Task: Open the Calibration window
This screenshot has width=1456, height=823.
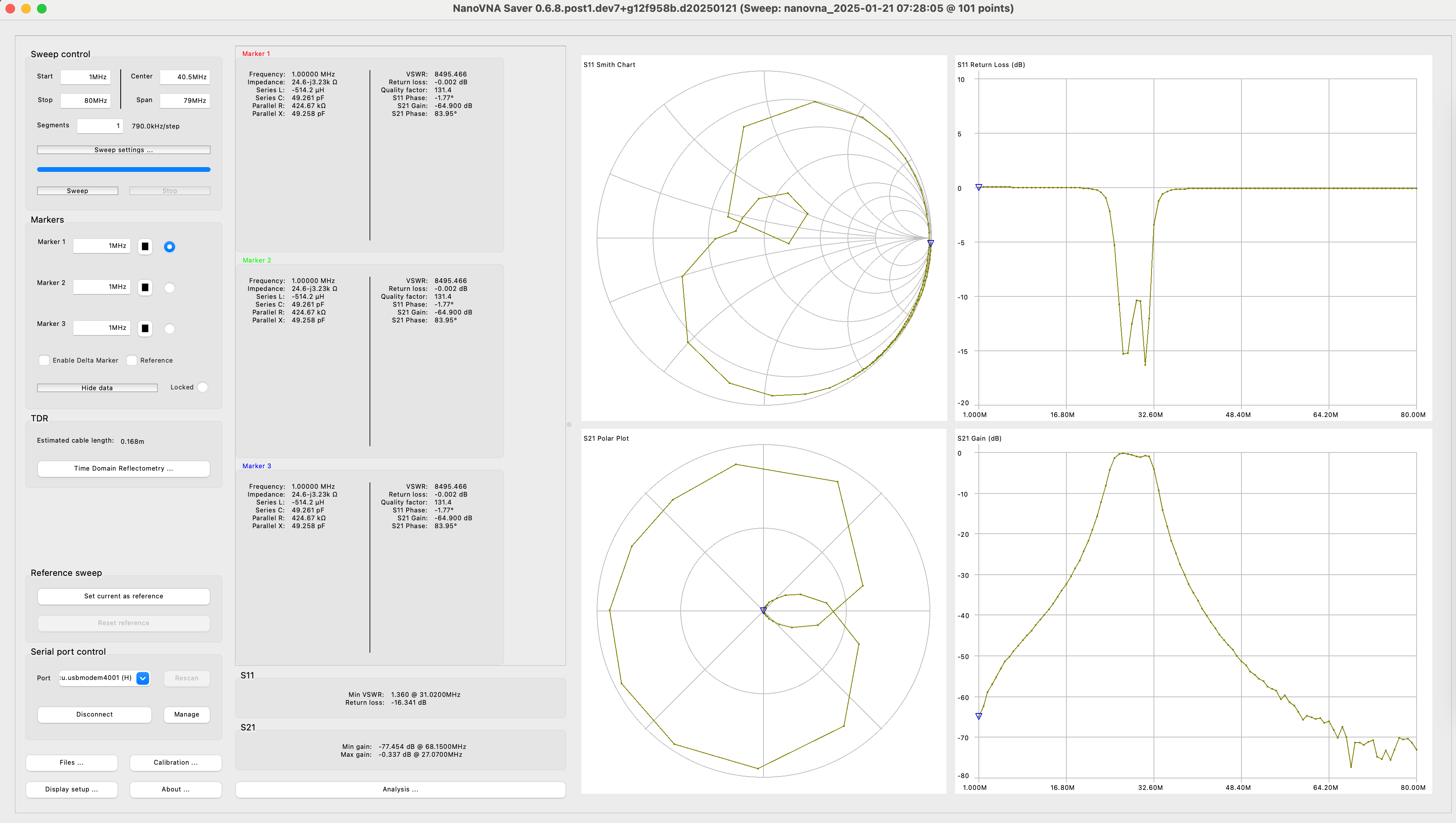Action: click(176, 763)
